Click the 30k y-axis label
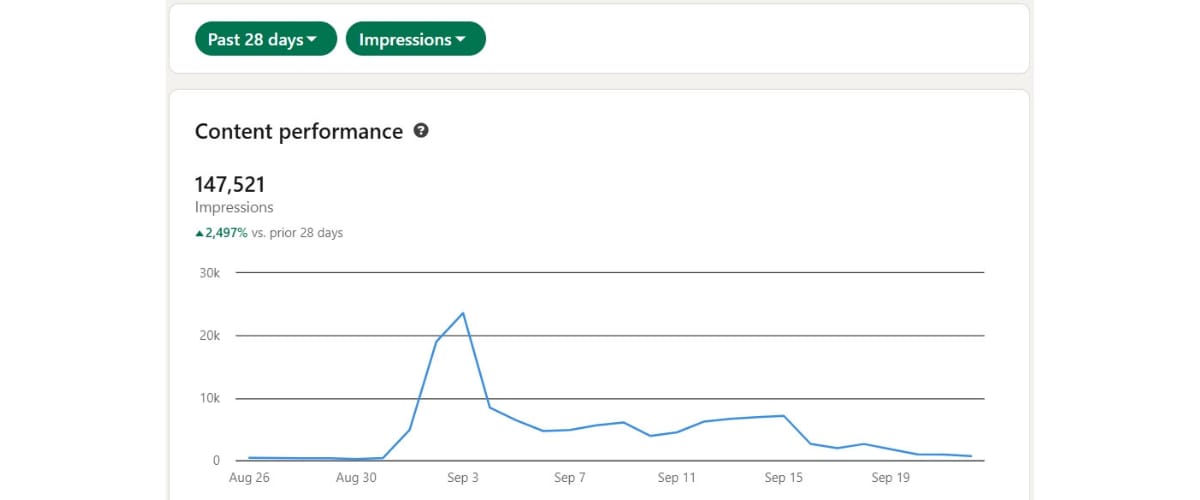 pos(208,273)
